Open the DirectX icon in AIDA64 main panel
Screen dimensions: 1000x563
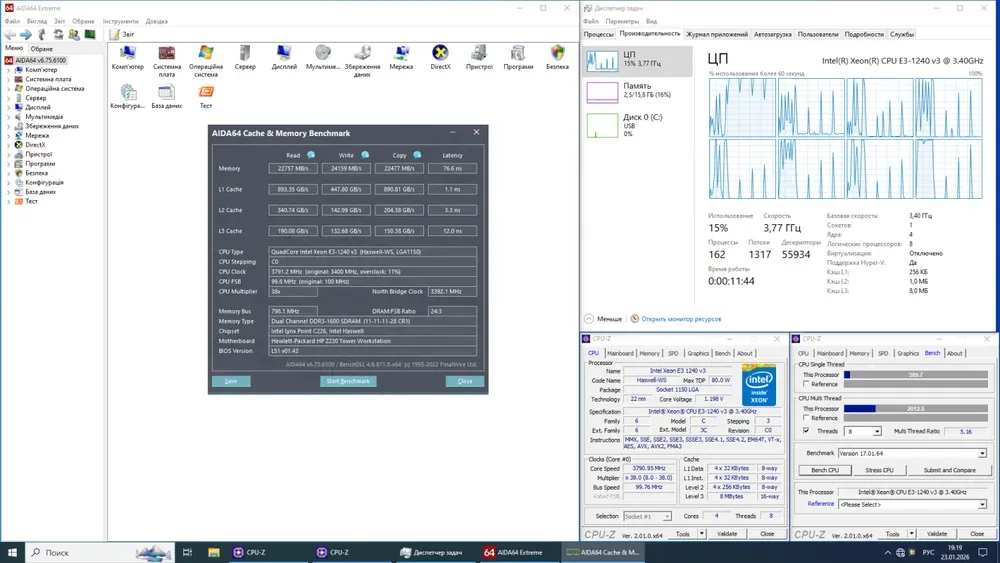pyautogui.click(x=440, y=54)
